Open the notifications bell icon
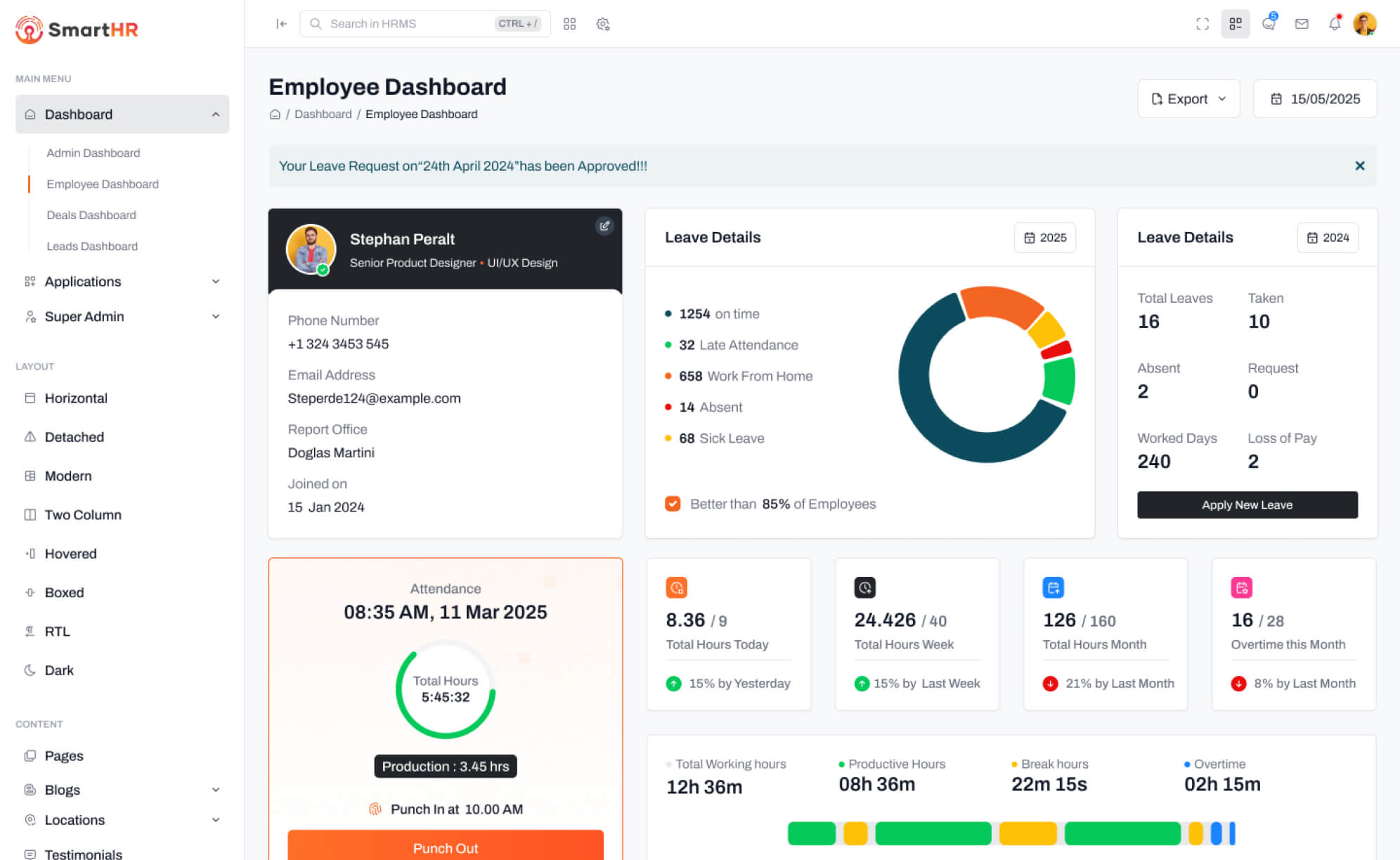Viewport: 1400px width, 860px height. point(1334,24)
